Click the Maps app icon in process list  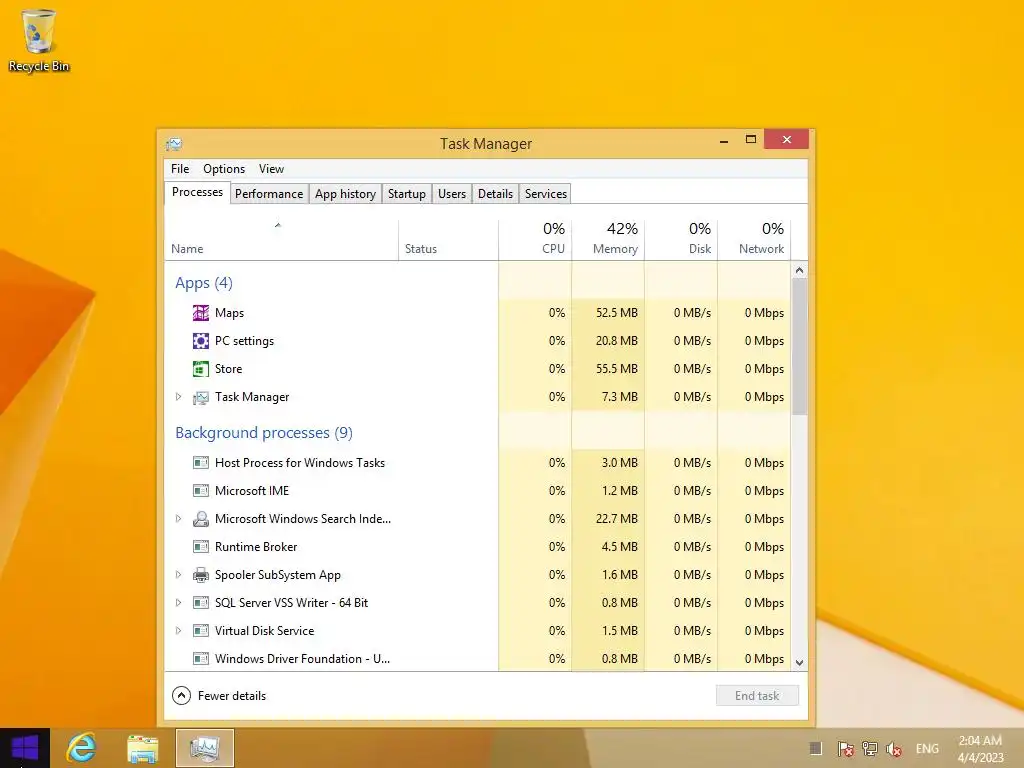click(x=200, y=313)
